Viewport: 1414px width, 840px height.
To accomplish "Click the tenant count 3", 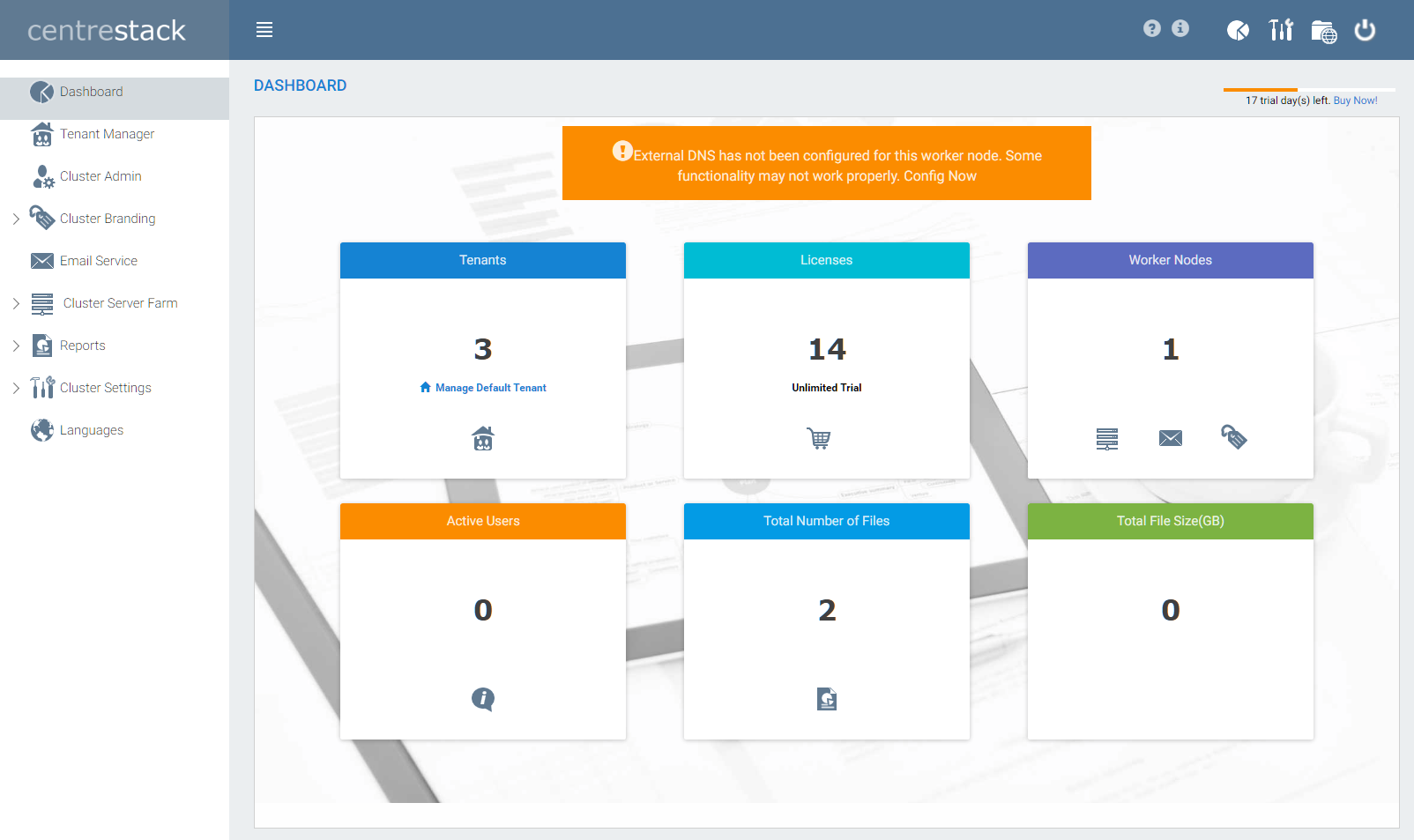I will (x=483, y=350).
